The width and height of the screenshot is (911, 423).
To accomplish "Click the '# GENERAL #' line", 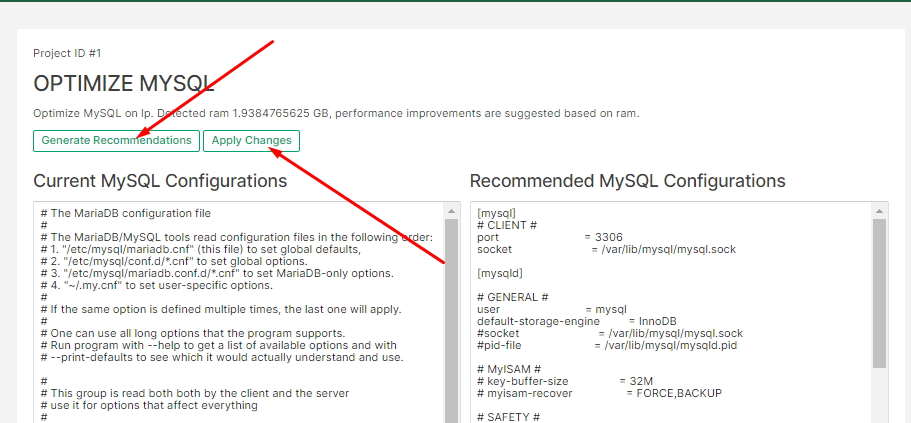I will pos(512,297).
